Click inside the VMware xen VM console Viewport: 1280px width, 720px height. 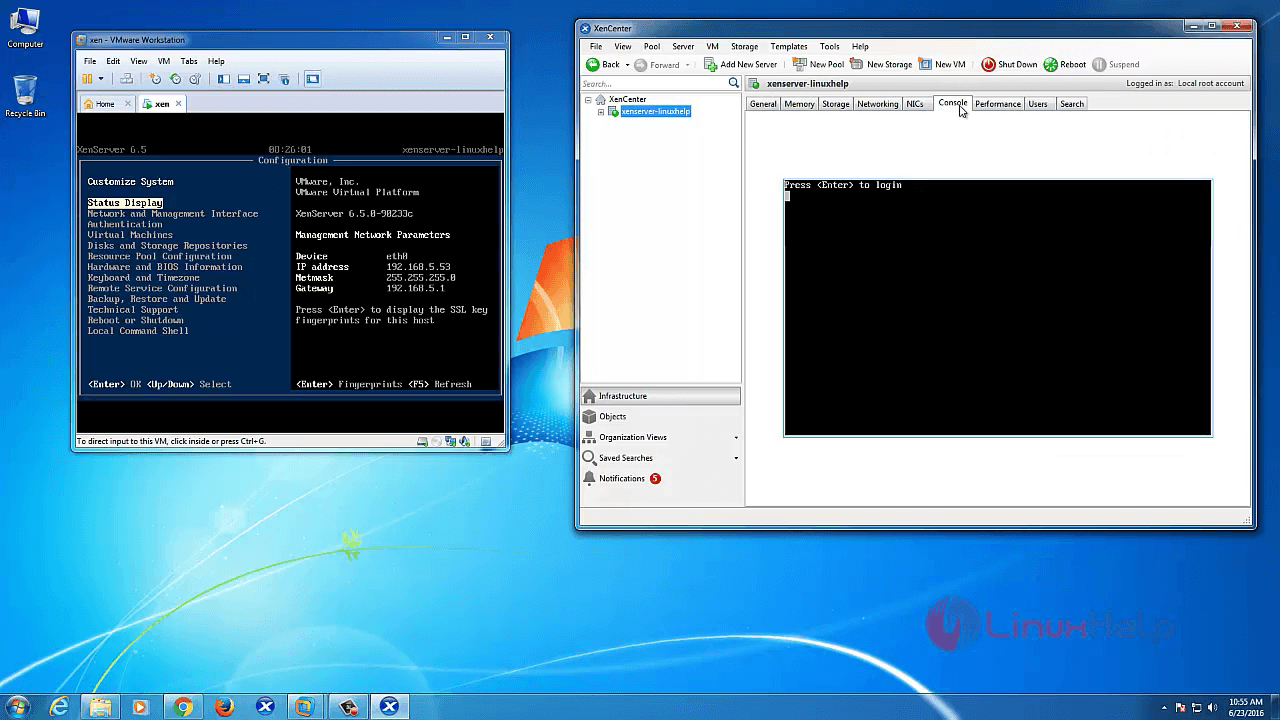pyautogui.click(x=291, y=271)
